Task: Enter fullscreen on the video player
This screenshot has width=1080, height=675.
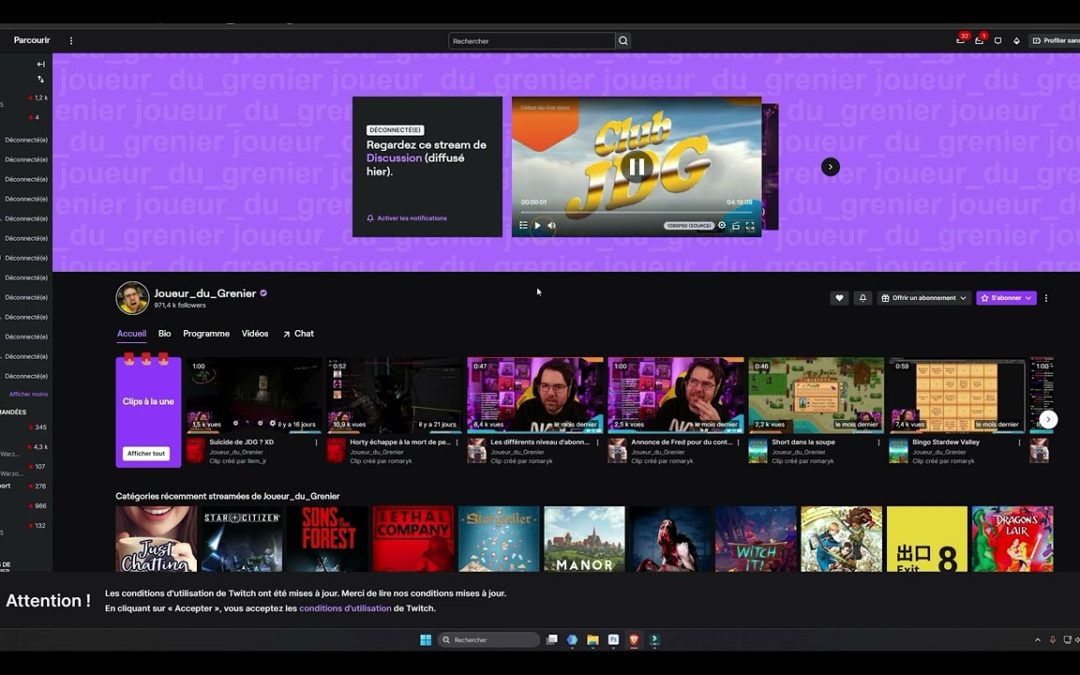Action: (750, 225)
